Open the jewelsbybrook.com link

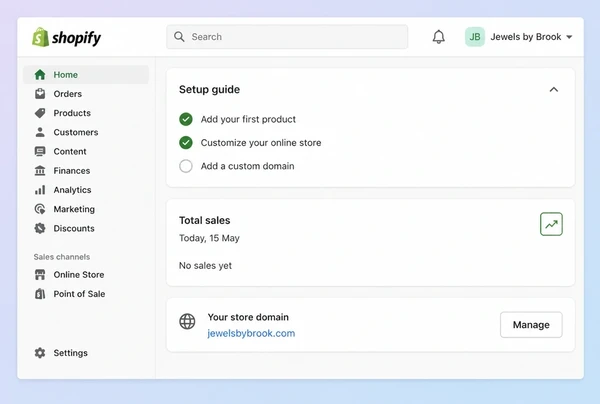click(x=251, y=333)
